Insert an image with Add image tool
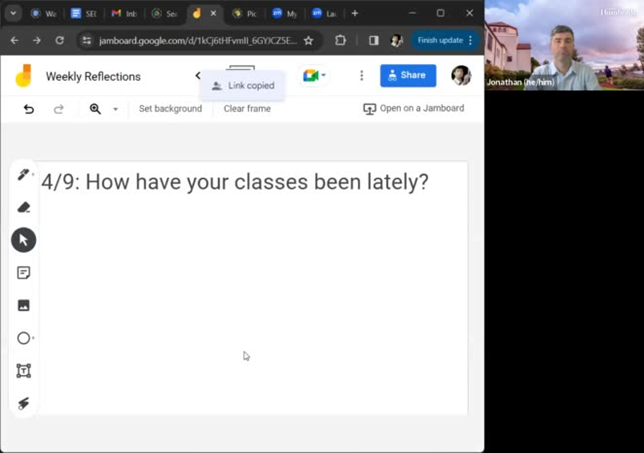The image size is (644, 453). coord(24,305)
